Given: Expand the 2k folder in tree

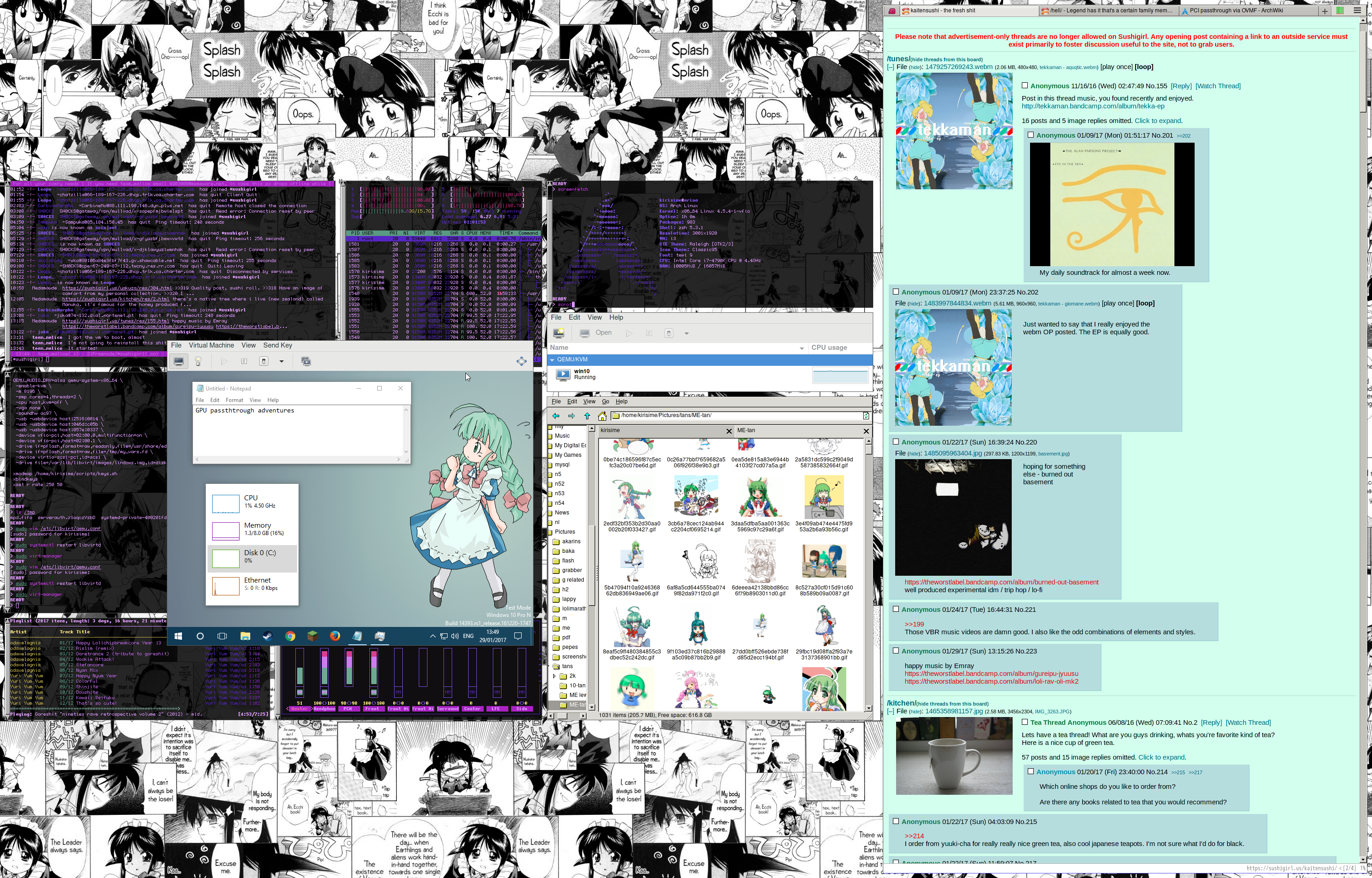Looking at the screenshot, I should pos(555,676).
